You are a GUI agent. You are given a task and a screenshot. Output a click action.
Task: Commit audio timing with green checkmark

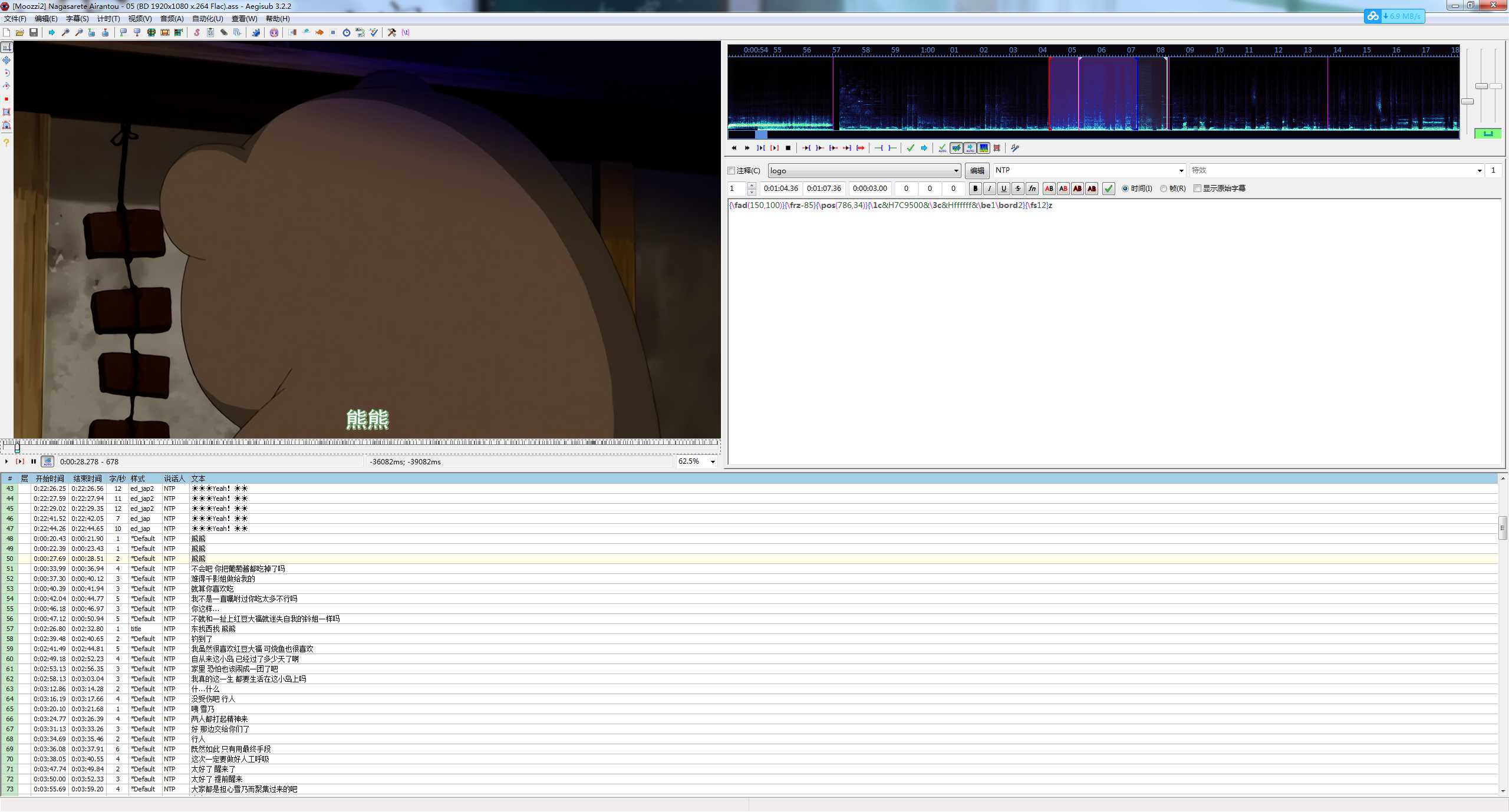[911, 148]
